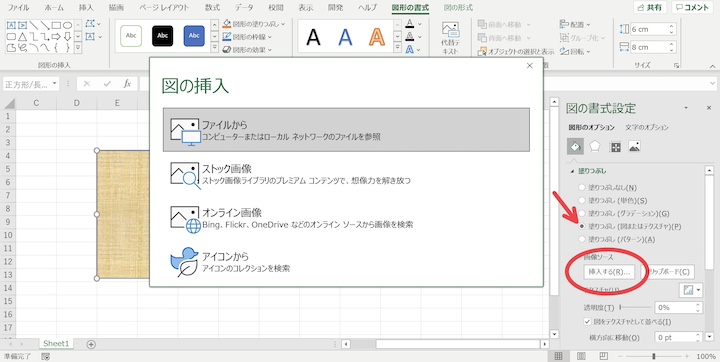
Task: Apply the orange outlined WordArt A style
Action: (377, 37)
